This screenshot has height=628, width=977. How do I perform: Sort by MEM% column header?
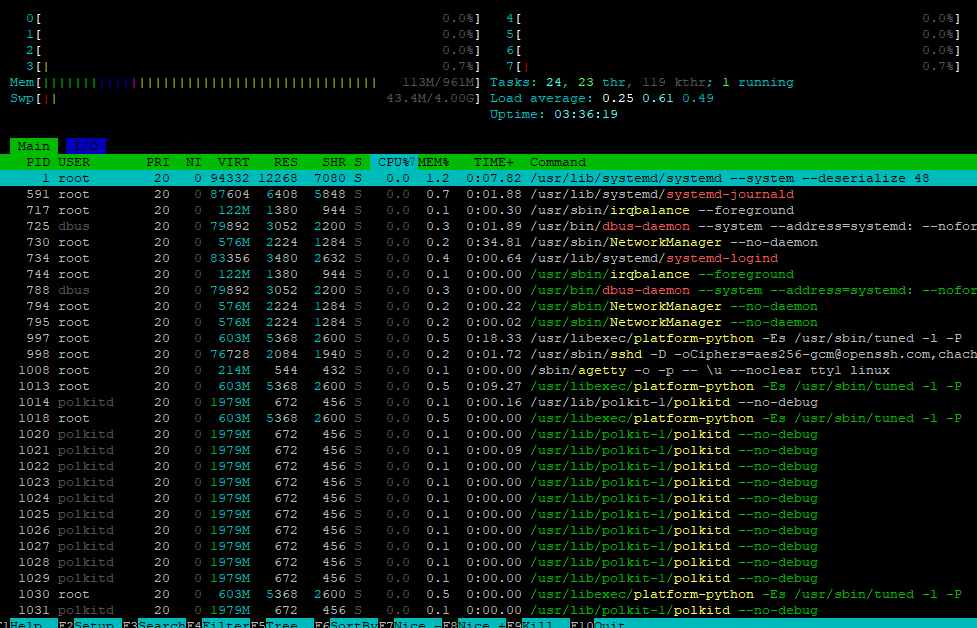[434, 162]
